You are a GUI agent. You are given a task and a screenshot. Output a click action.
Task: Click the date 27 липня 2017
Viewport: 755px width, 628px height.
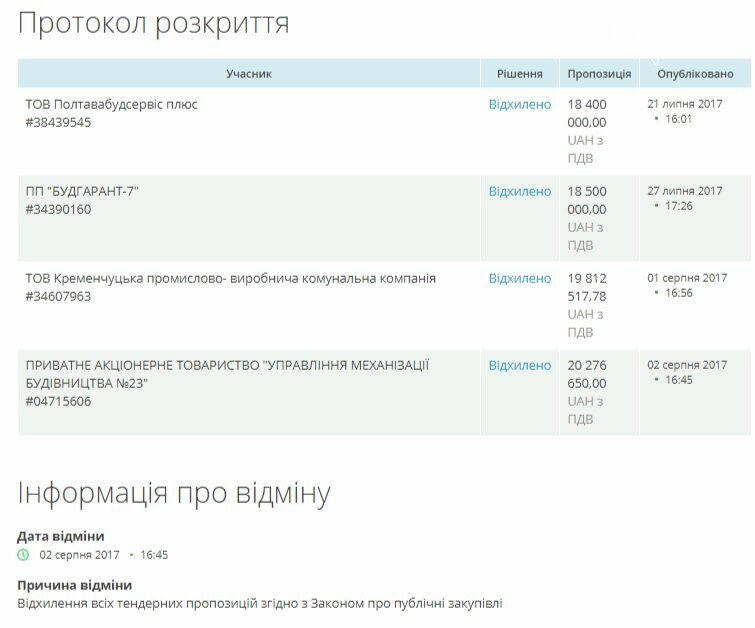685,191
